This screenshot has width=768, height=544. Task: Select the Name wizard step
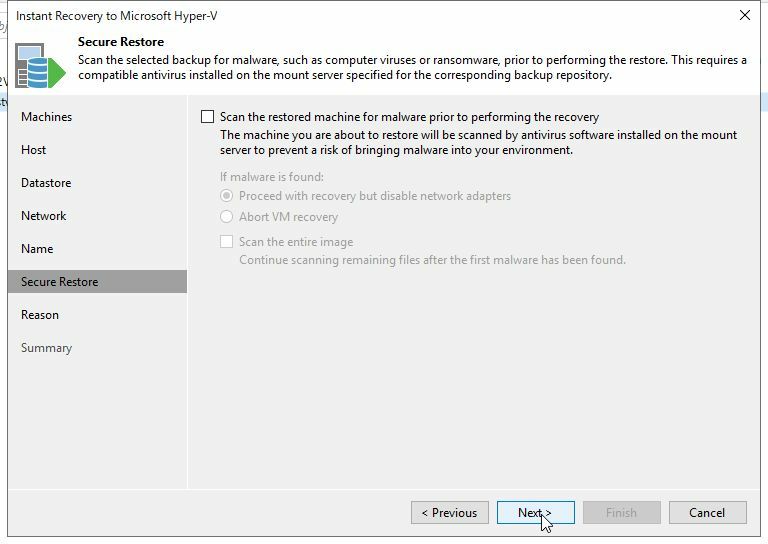(x=37, y=249)
